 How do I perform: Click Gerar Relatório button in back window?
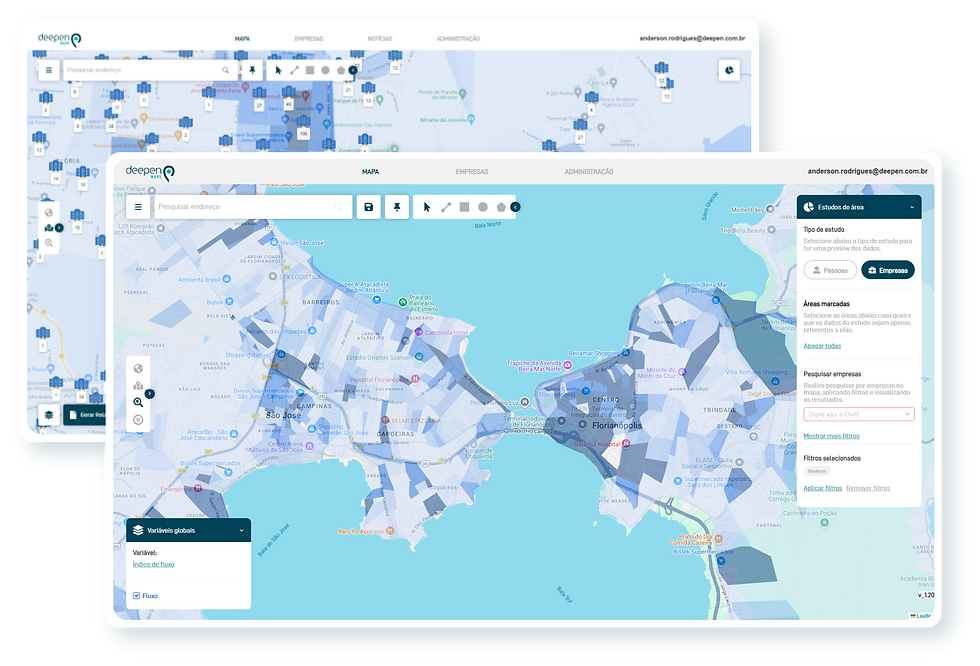click(85, 415)
